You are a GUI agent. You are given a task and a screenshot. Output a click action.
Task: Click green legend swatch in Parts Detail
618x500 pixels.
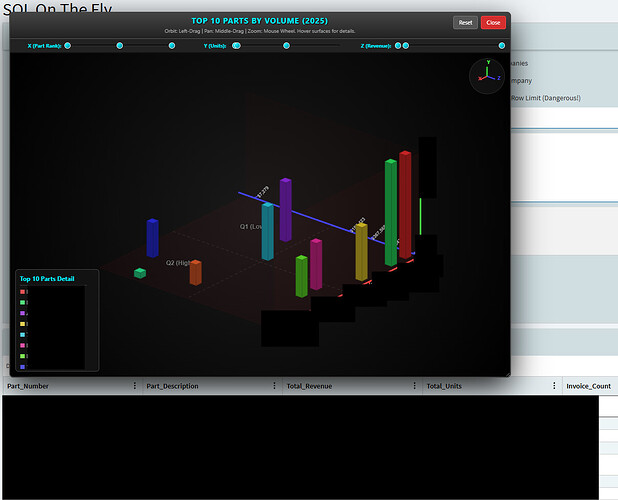[x=22, y=302]
